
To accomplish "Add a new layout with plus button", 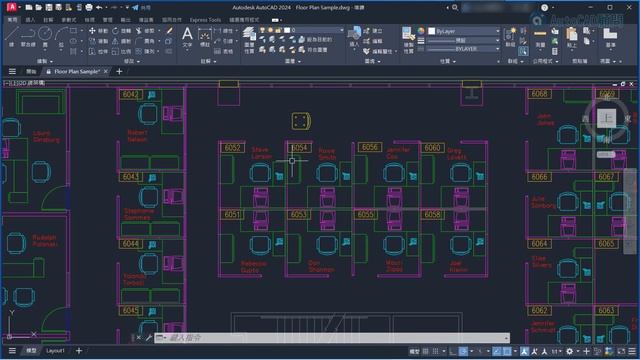I will click(79, 351).
